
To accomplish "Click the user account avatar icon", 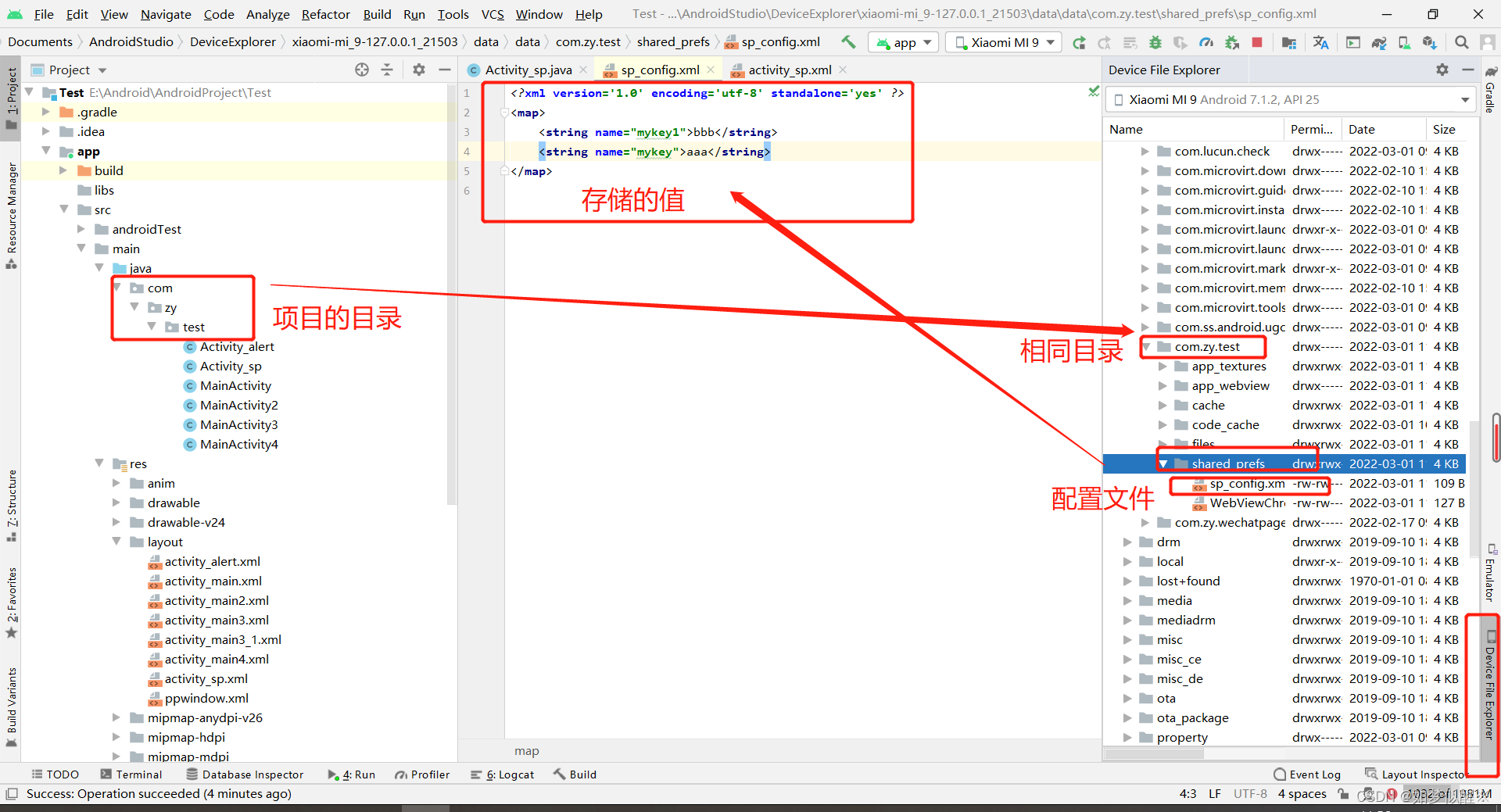I will pyautogui.click(x=1486, y=42).
